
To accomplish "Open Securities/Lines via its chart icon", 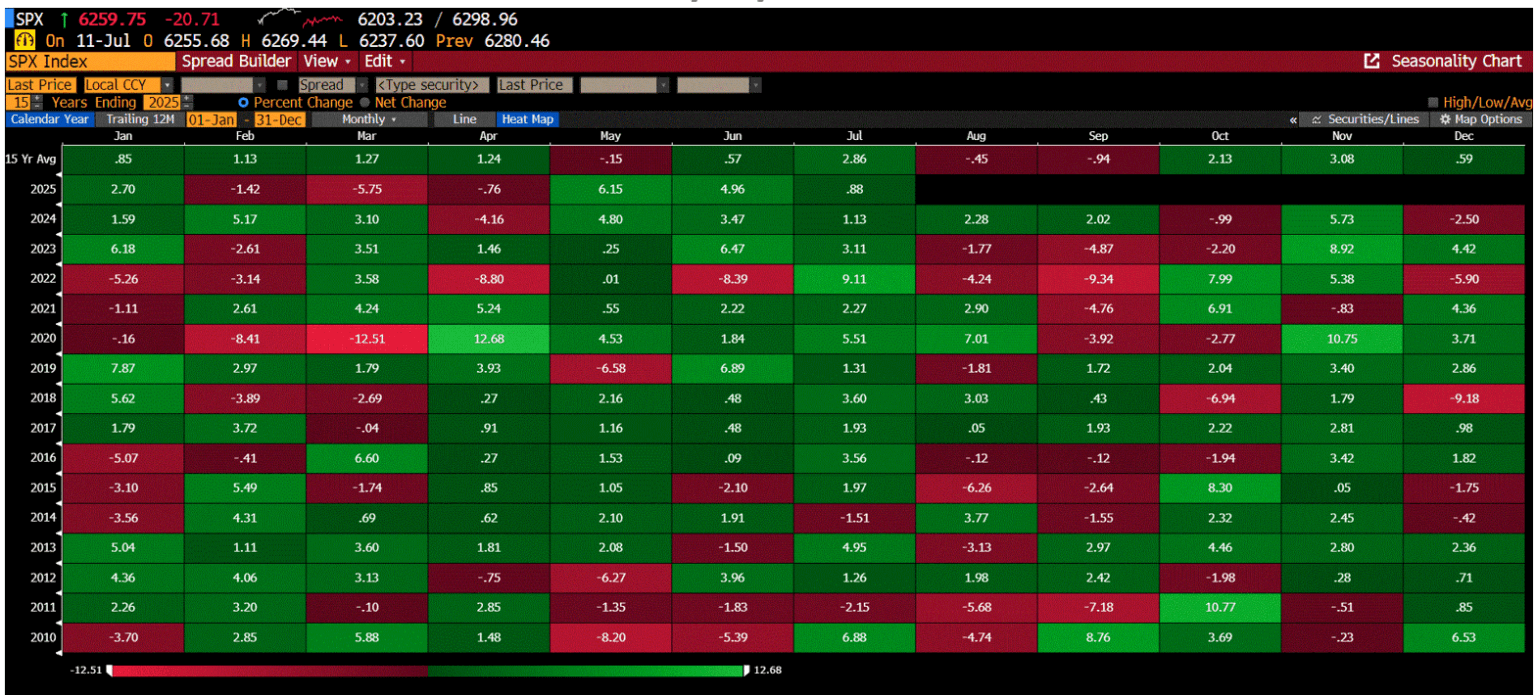I will coord(1317,119).
